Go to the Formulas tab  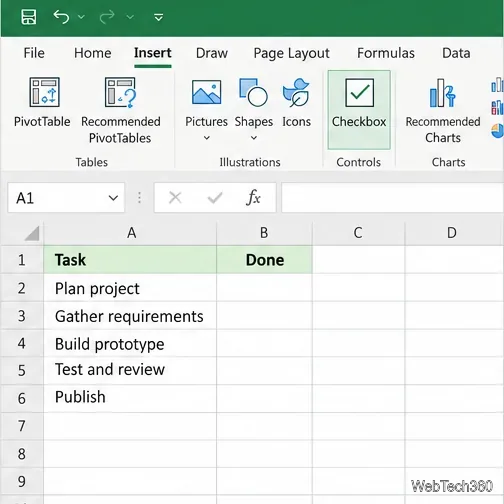[386, 53]
